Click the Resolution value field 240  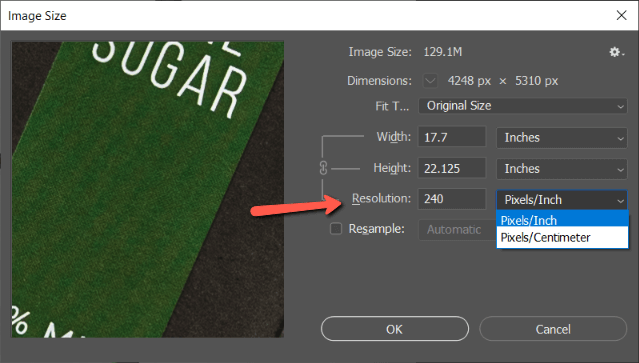452,199
